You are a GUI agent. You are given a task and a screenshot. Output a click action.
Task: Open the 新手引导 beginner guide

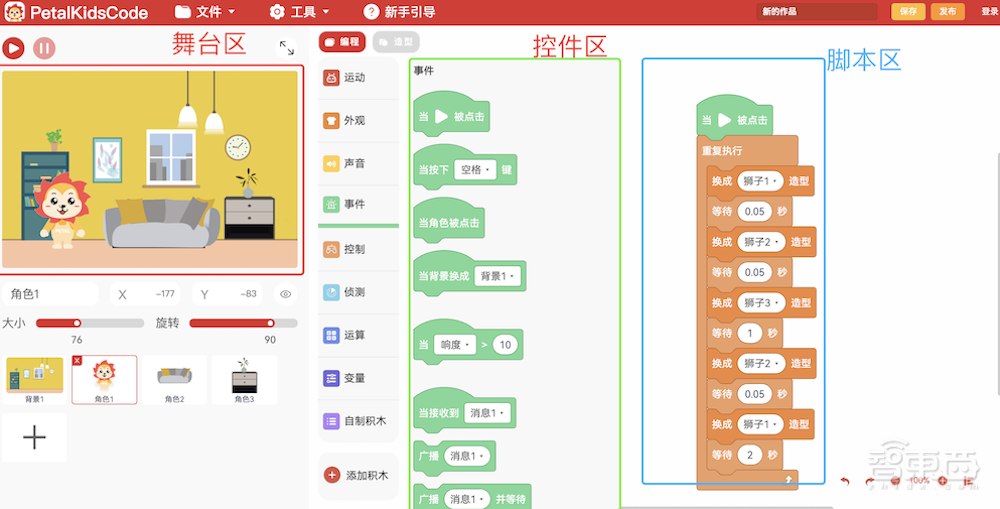[399, 11]
